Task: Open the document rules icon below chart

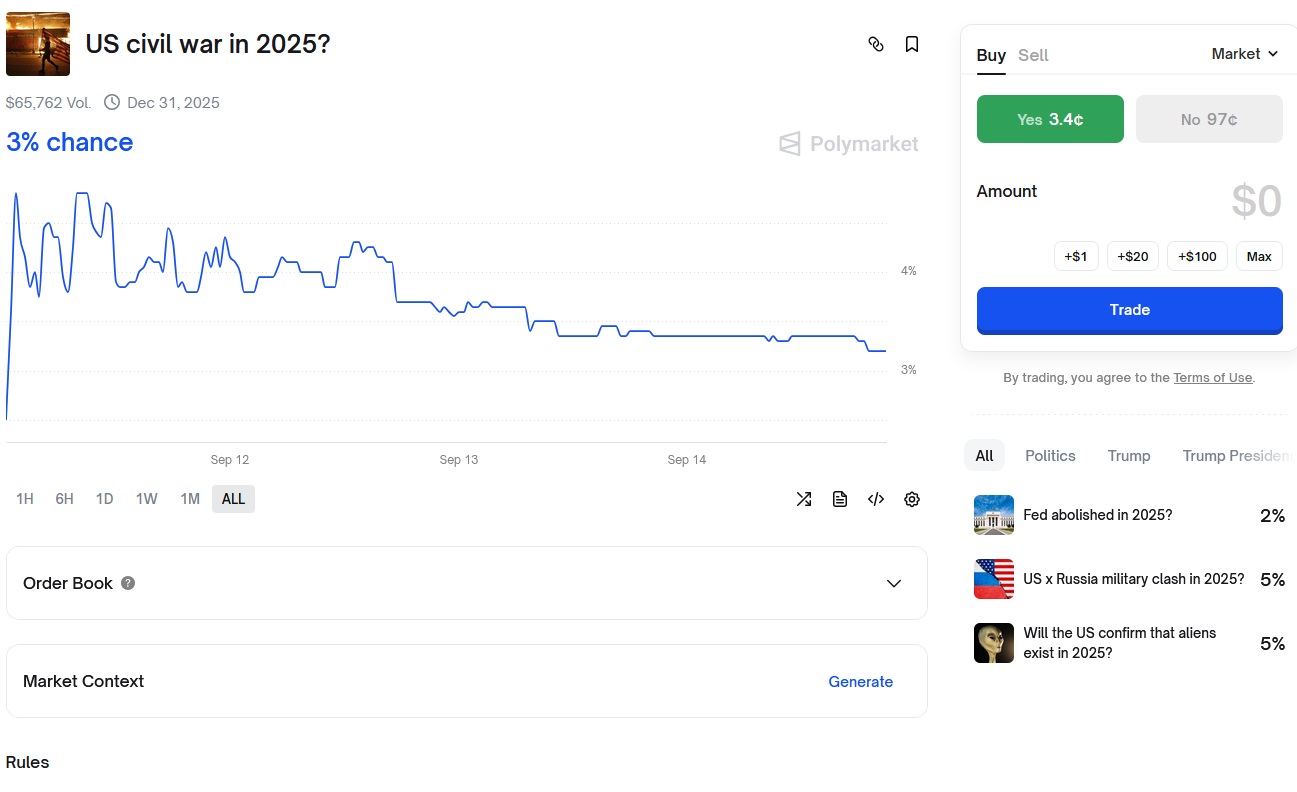Action: click(840, 499)
